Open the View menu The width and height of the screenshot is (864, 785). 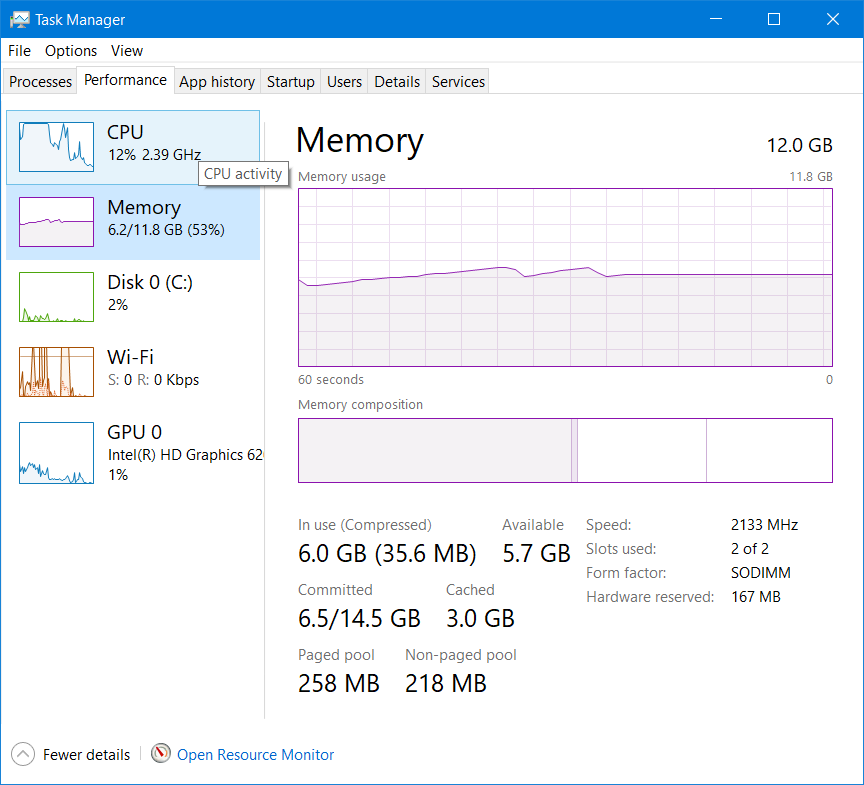point(127,51)
